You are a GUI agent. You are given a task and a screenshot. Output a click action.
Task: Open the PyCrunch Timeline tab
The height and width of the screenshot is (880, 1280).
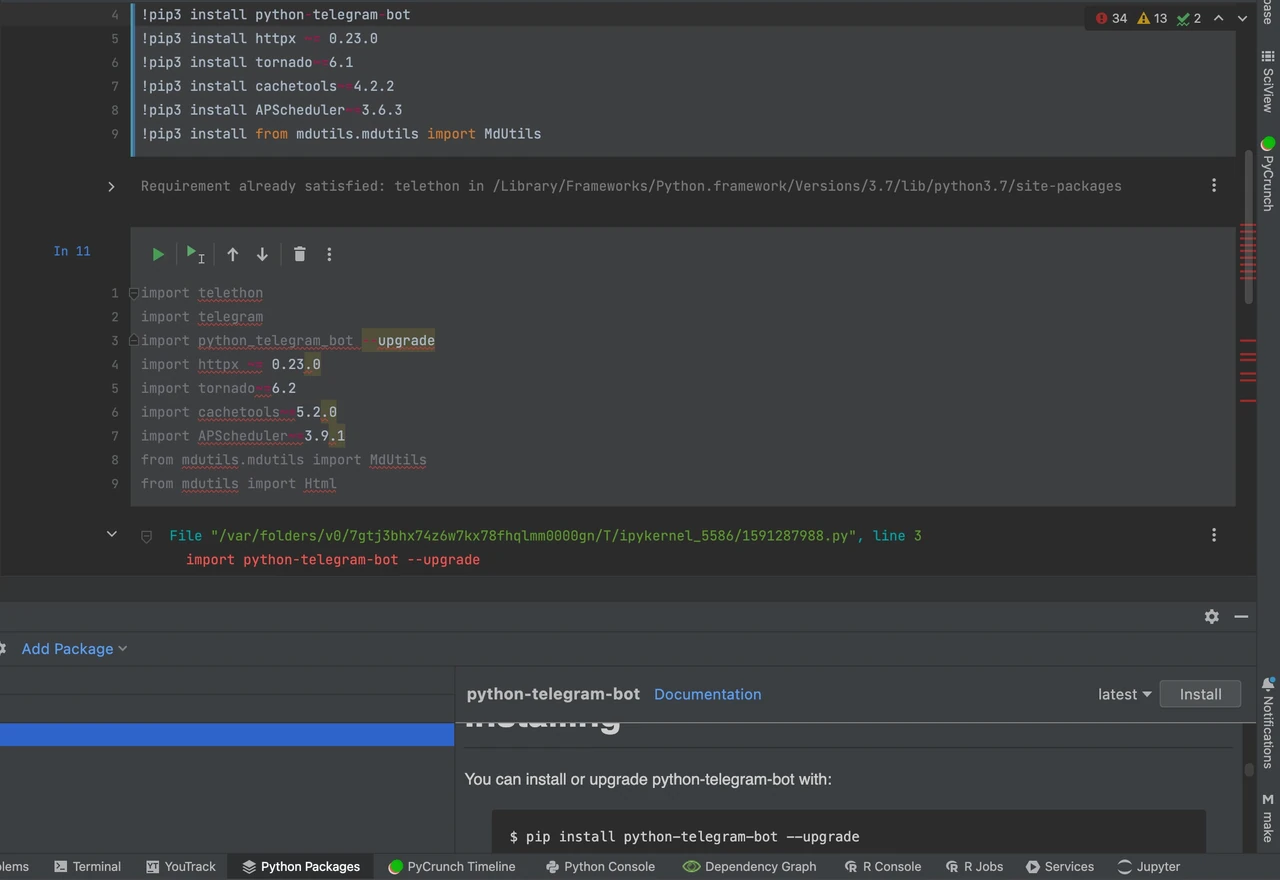tap(452, 867)
